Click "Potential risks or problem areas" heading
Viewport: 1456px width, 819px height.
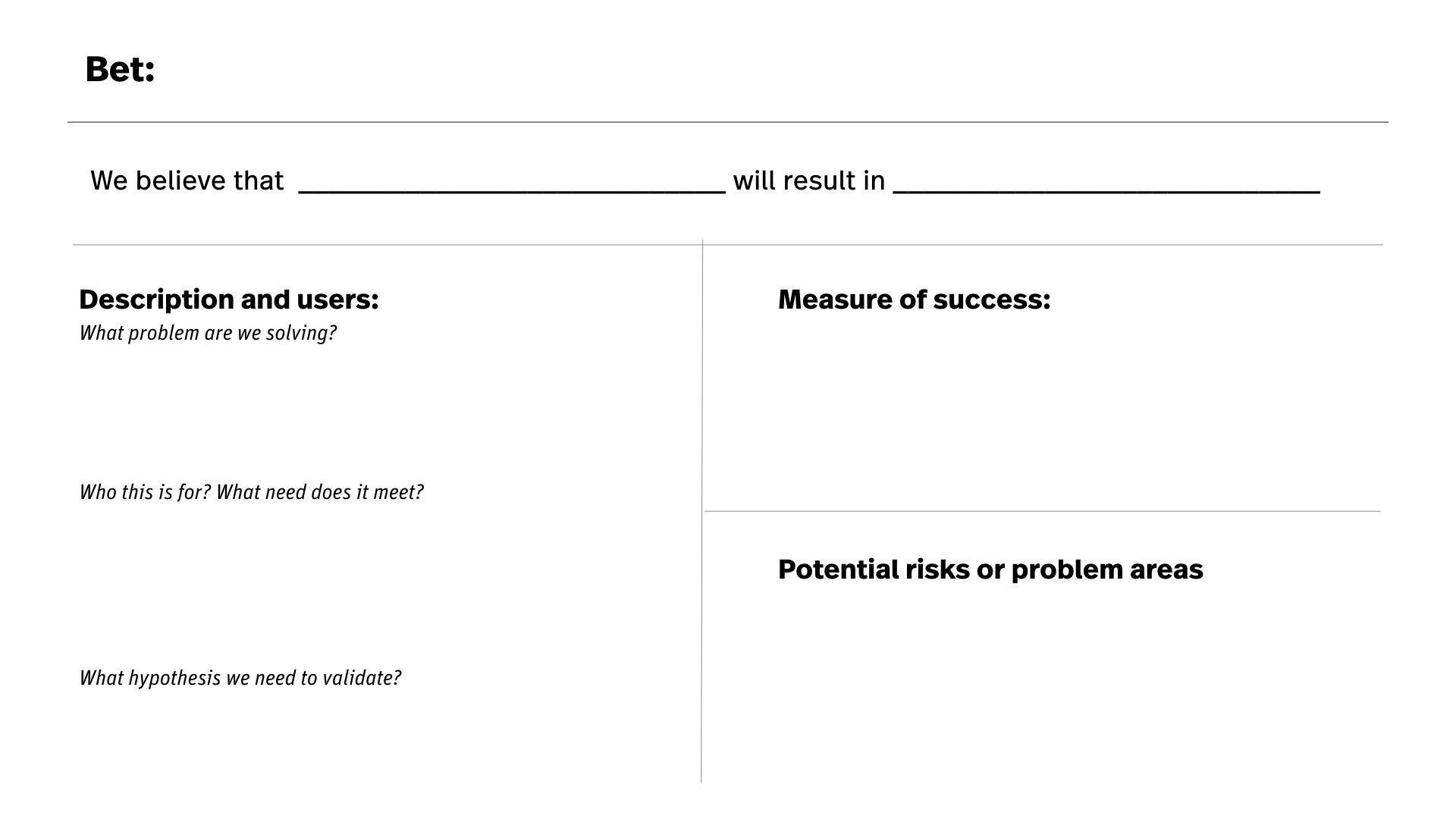990,570
